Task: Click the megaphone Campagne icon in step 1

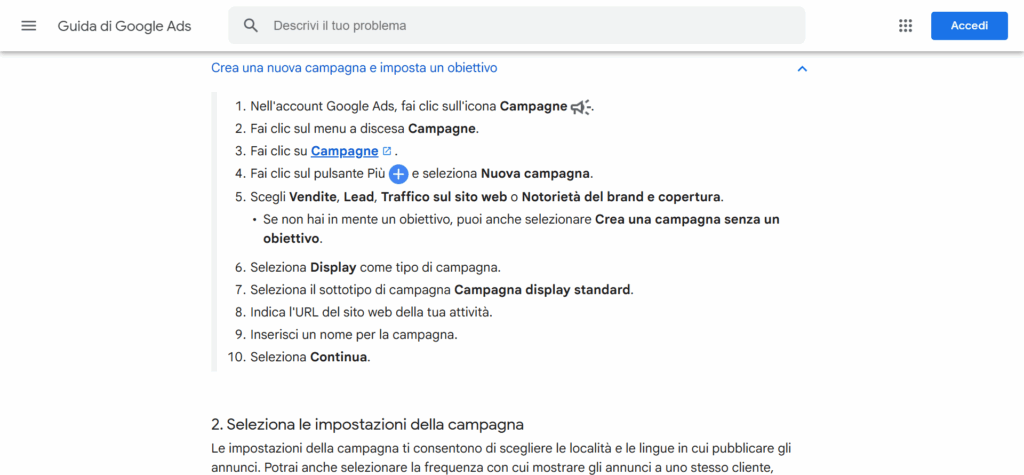Action: (x=581, y=107)
